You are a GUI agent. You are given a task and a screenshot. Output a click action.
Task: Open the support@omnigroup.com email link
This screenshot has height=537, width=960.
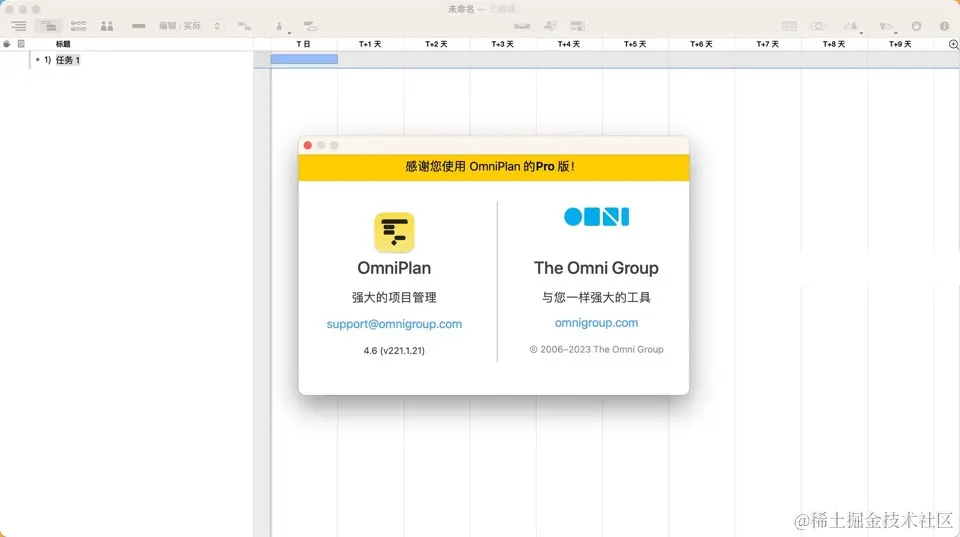tap(394, 324)
